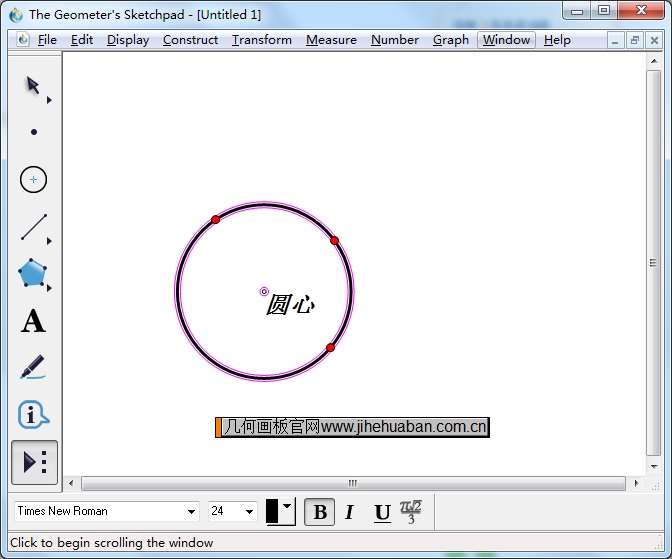Select the circle center point
The width and height of the screenshot is (672, 559).
pos(264,292)
